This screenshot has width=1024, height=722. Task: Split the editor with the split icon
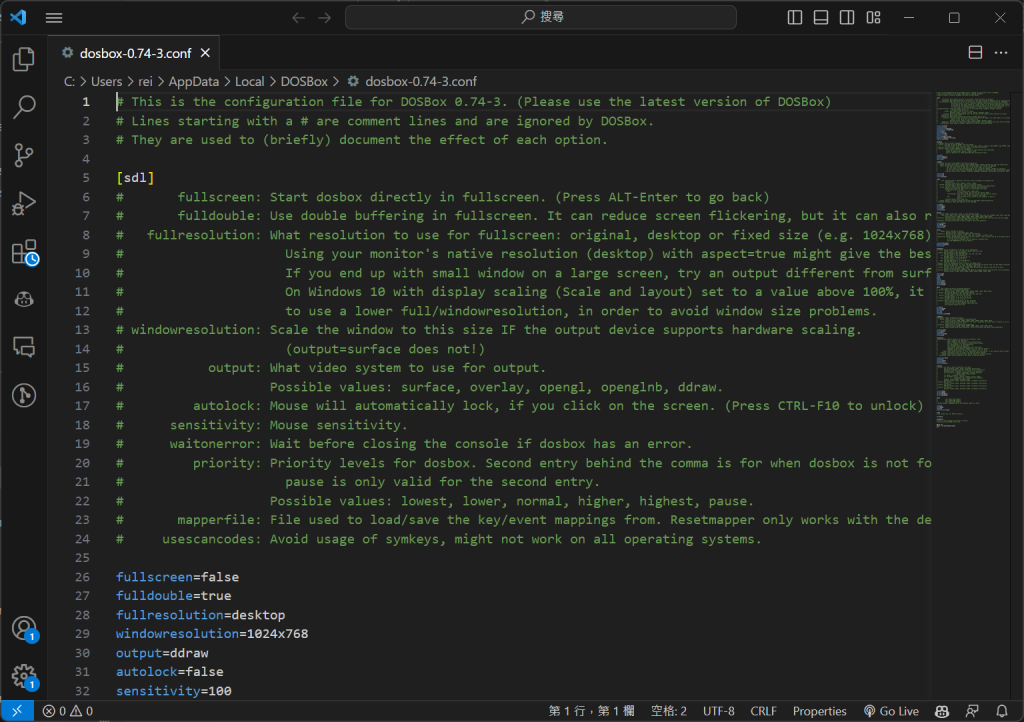[x=975, y=52]
